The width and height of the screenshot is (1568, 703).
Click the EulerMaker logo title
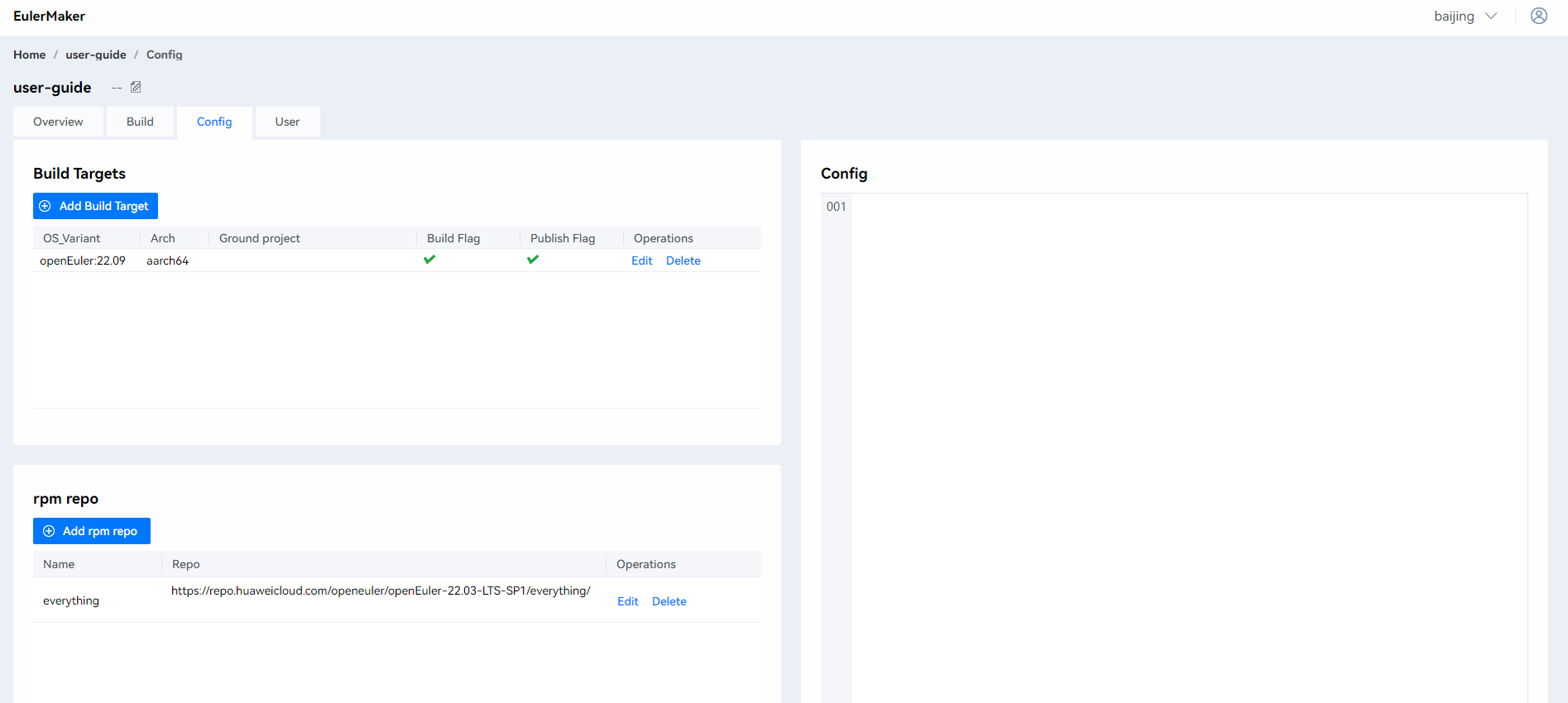point(49,16)
